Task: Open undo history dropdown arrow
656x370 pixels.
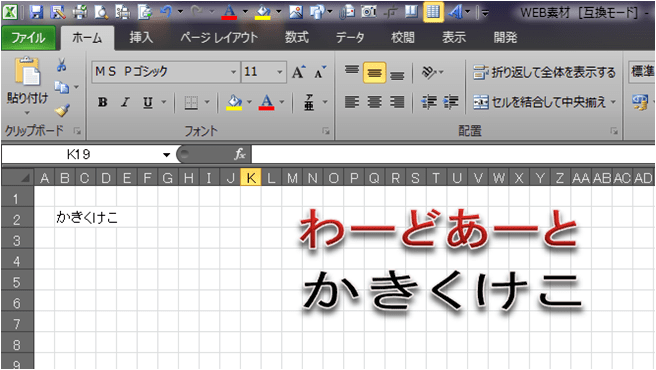Action: coord(180,12)
